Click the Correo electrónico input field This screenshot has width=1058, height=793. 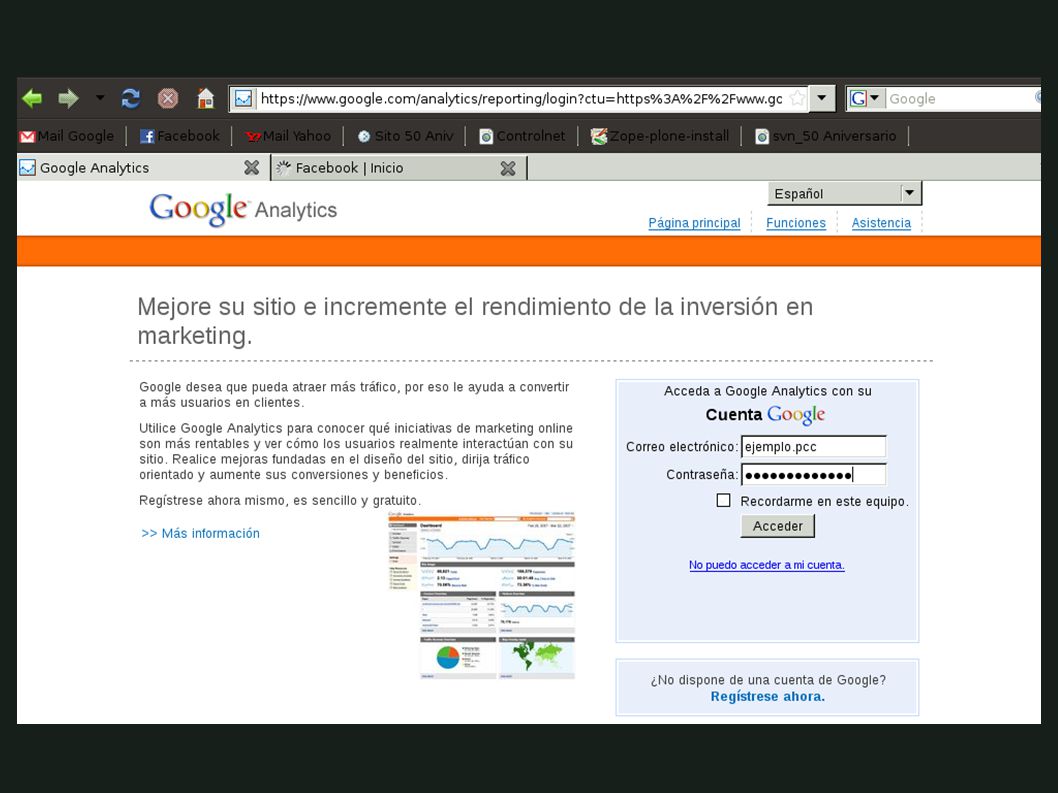[x=813, y=446]
